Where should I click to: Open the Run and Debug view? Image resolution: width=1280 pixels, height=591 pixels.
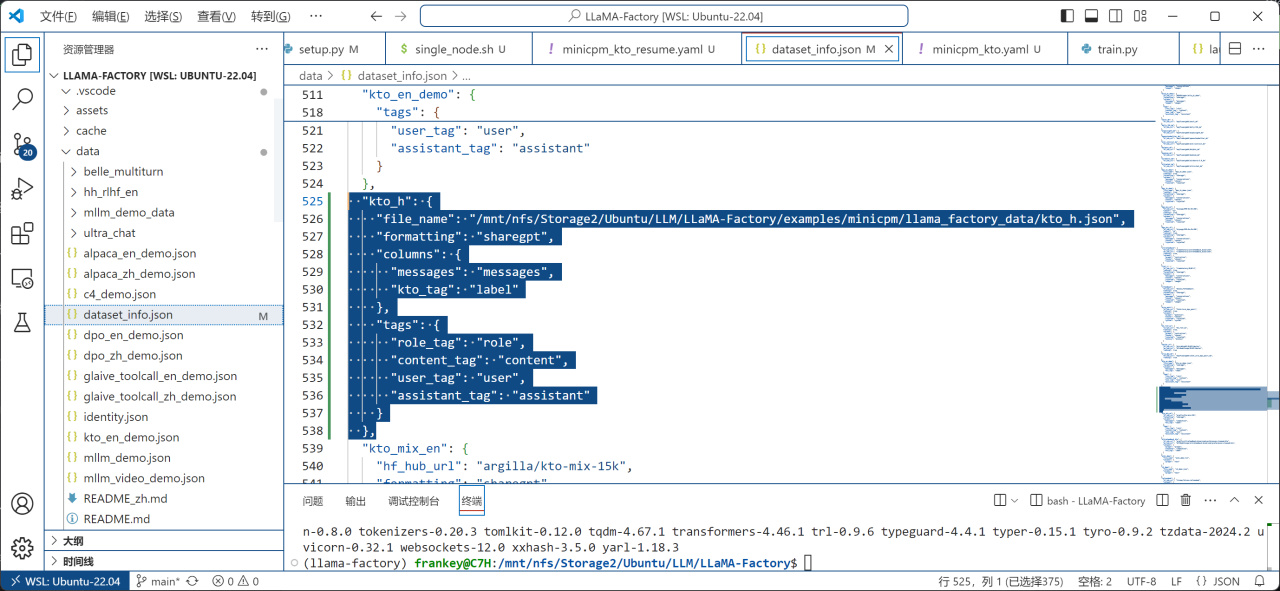[x=22, y=190]
